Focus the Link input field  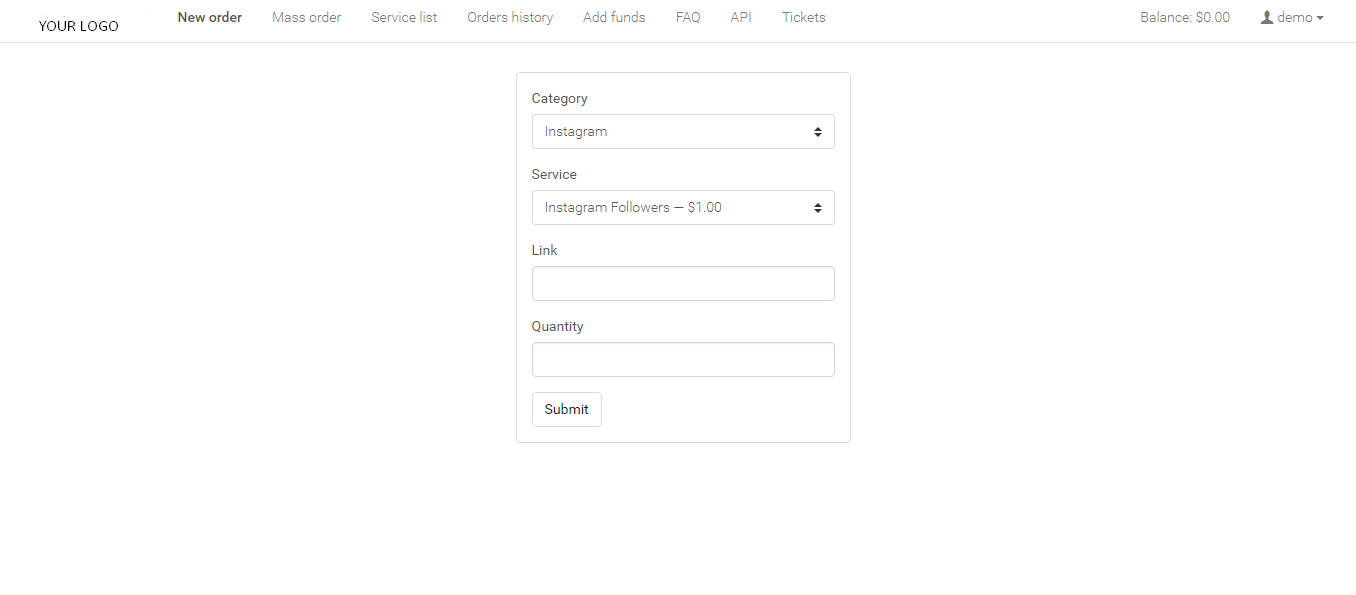tap(682, 283)
